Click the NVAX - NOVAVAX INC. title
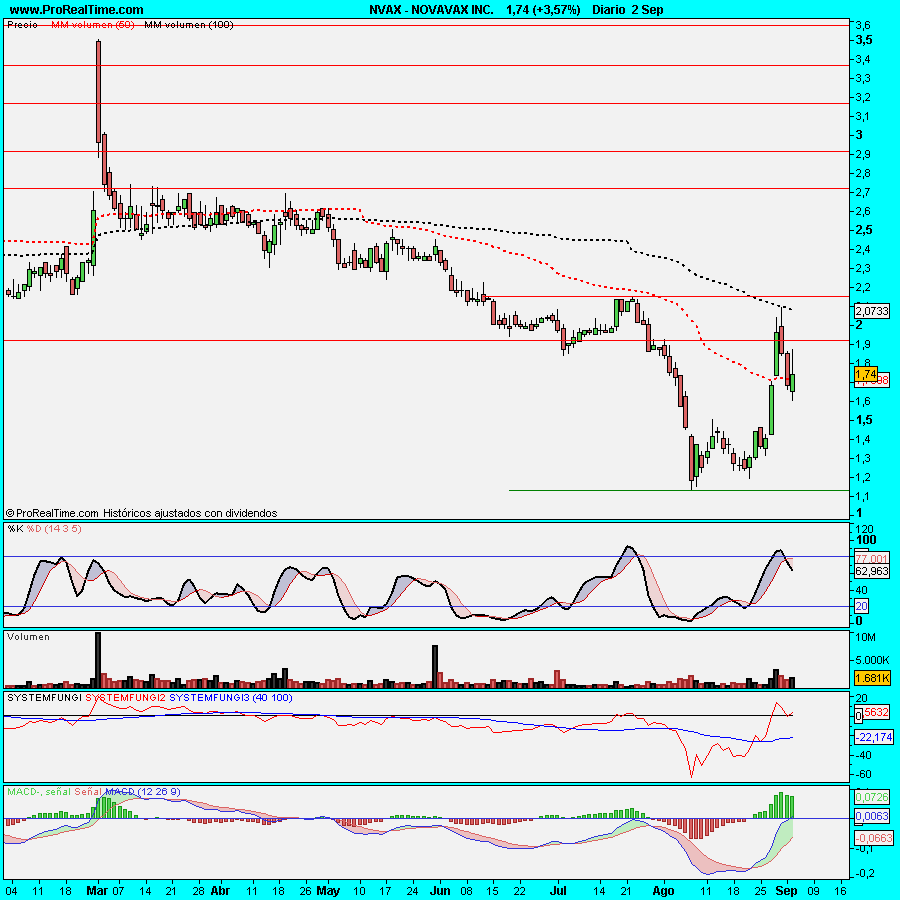900x900 pixels. point(431,10)
